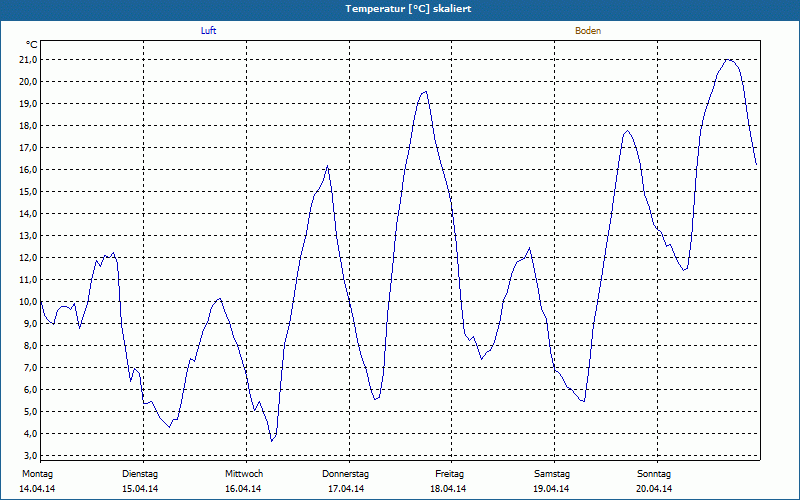Click the Donnerstag day label
This screenshot has width=800, height=500.
click(345, 474)
